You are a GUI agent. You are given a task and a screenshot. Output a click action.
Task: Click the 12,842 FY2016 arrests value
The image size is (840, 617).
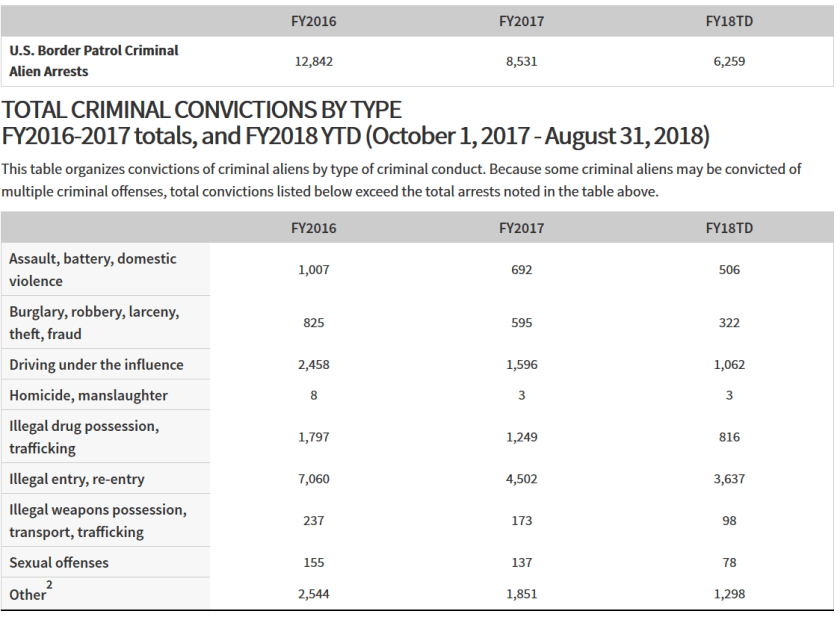(313, 61)
